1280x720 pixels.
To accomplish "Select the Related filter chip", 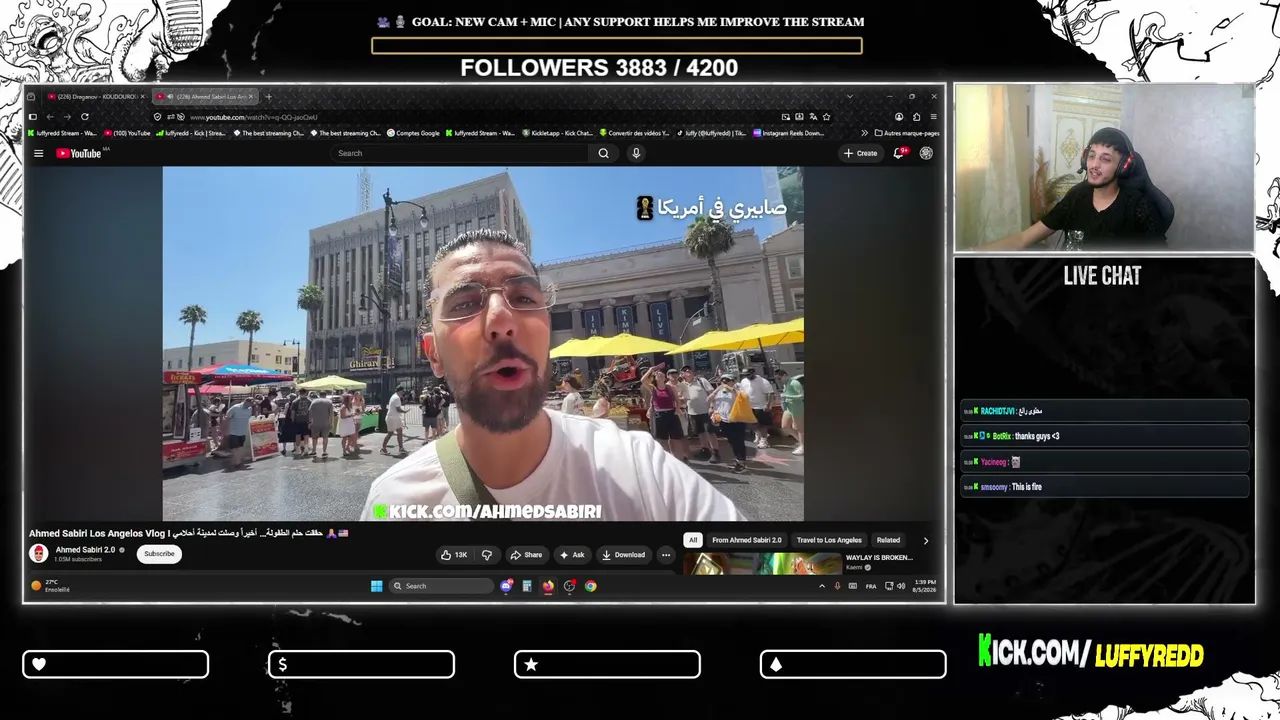I will (x=888, y=540).
